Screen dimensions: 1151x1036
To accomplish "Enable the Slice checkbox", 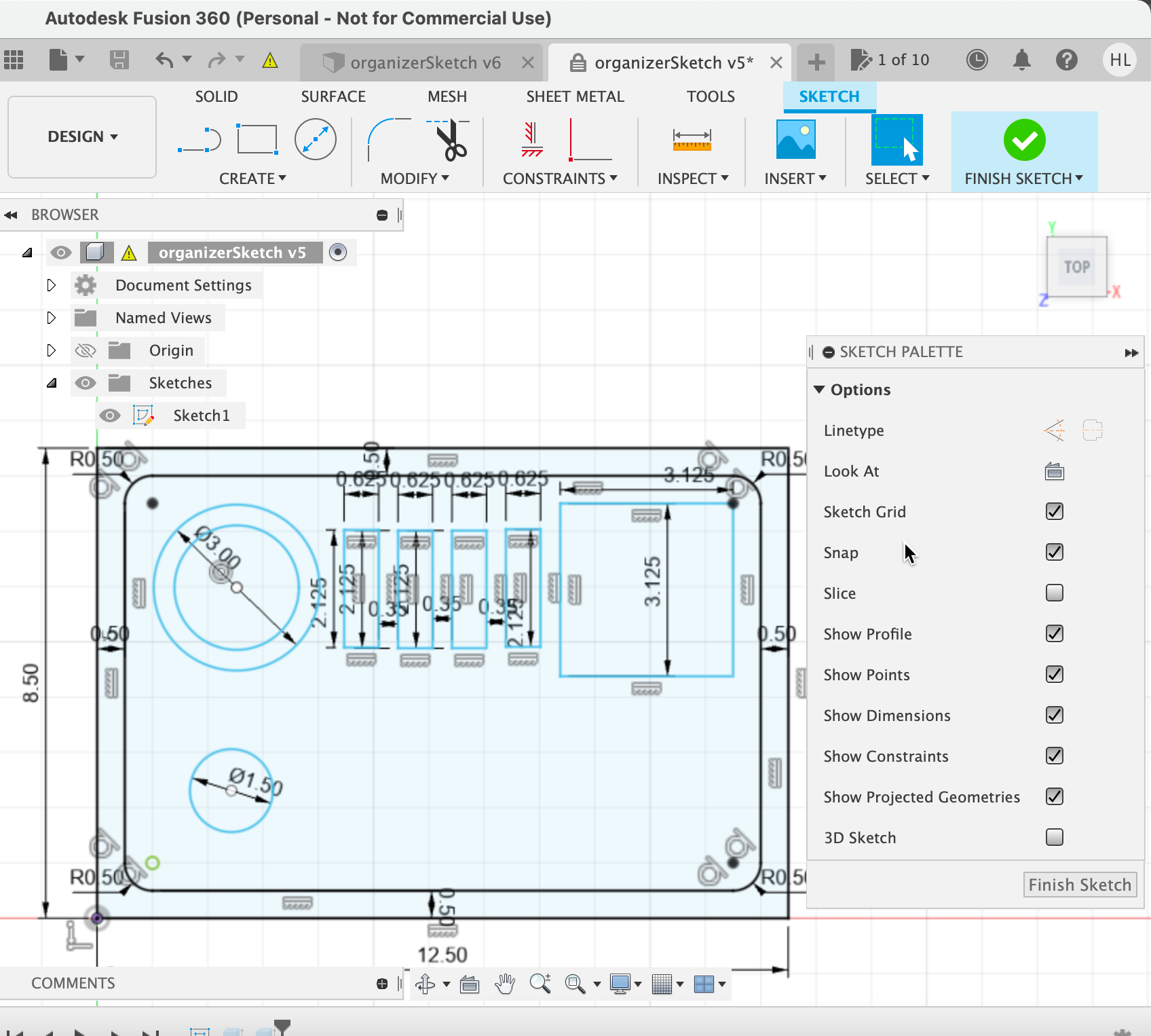I will (x=1054, y=593).
